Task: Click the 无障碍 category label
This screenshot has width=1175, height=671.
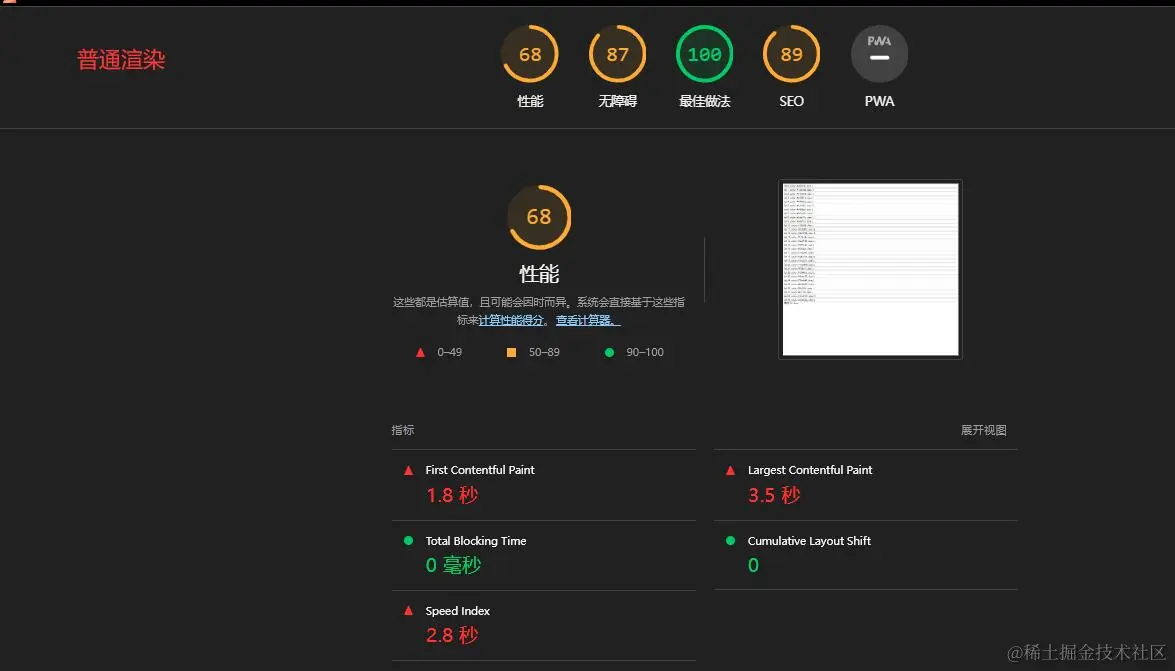Action: pyautogui.click(x=617, y=101)
